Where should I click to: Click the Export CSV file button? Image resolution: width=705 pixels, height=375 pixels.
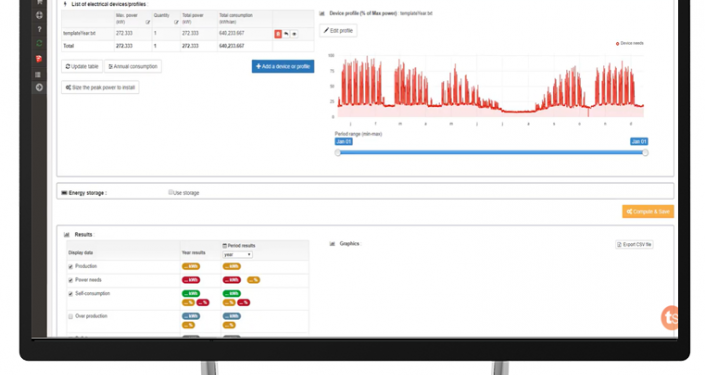(634, 245)
